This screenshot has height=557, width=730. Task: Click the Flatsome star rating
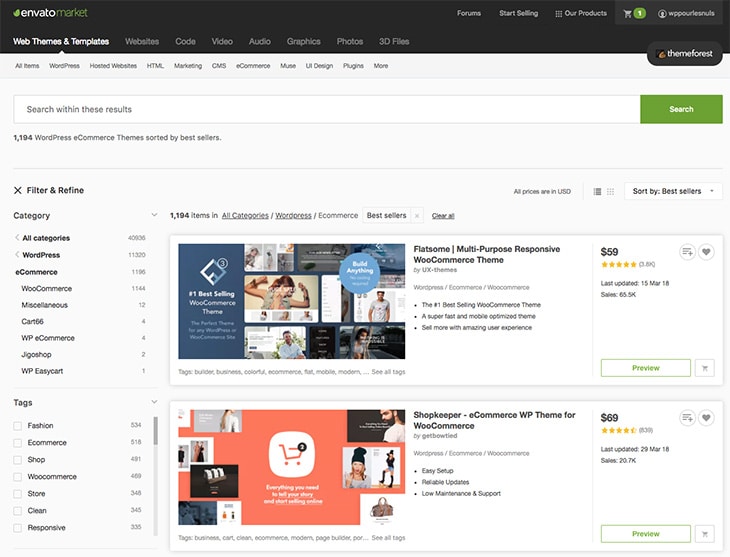click(619, 265)
